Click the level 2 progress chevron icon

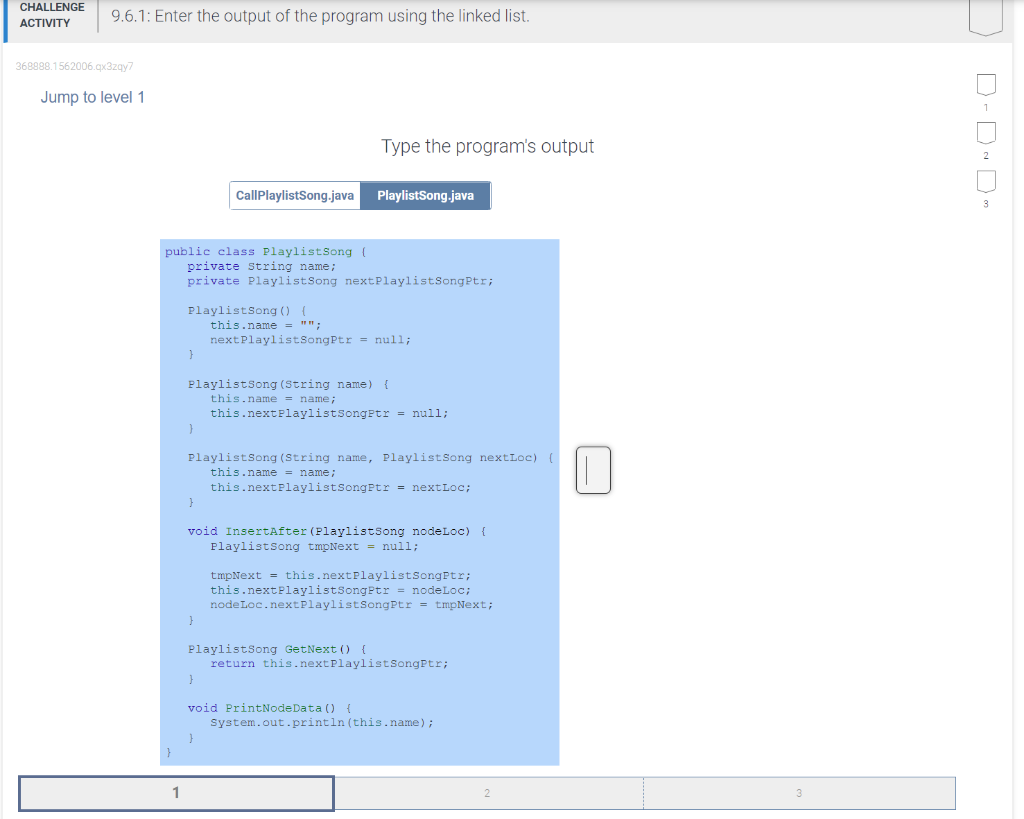986,133
